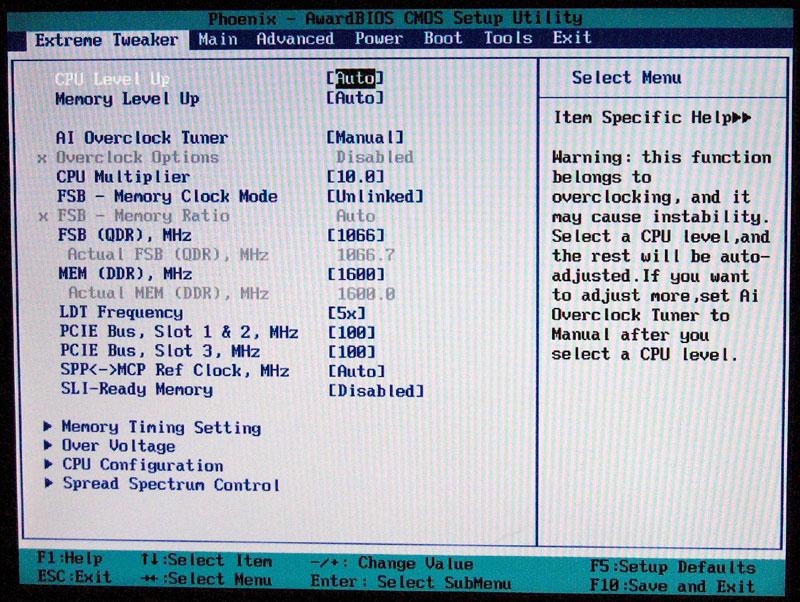Click the ESC:Exit hint in footer

[x=74, y=577]
